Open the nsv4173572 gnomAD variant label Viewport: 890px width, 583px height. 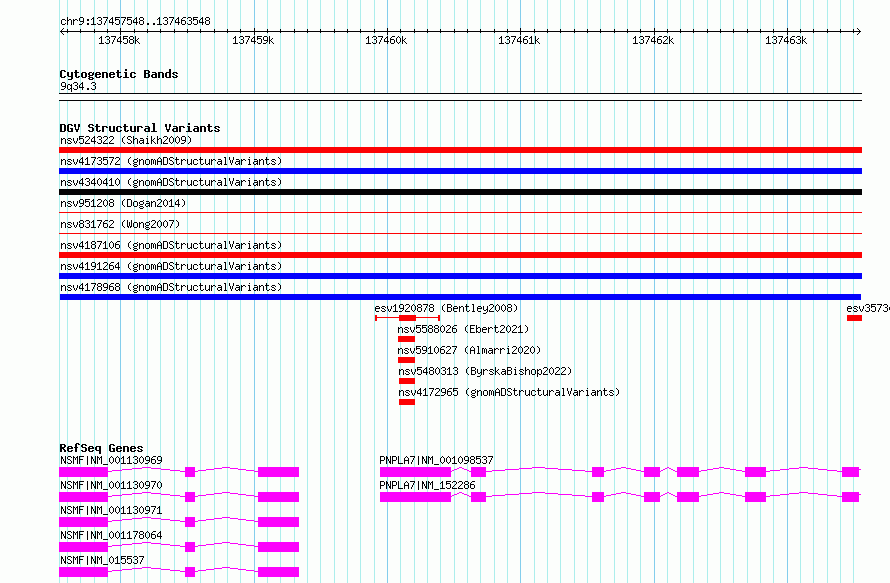pyautogui.click(x=171, y=161)
